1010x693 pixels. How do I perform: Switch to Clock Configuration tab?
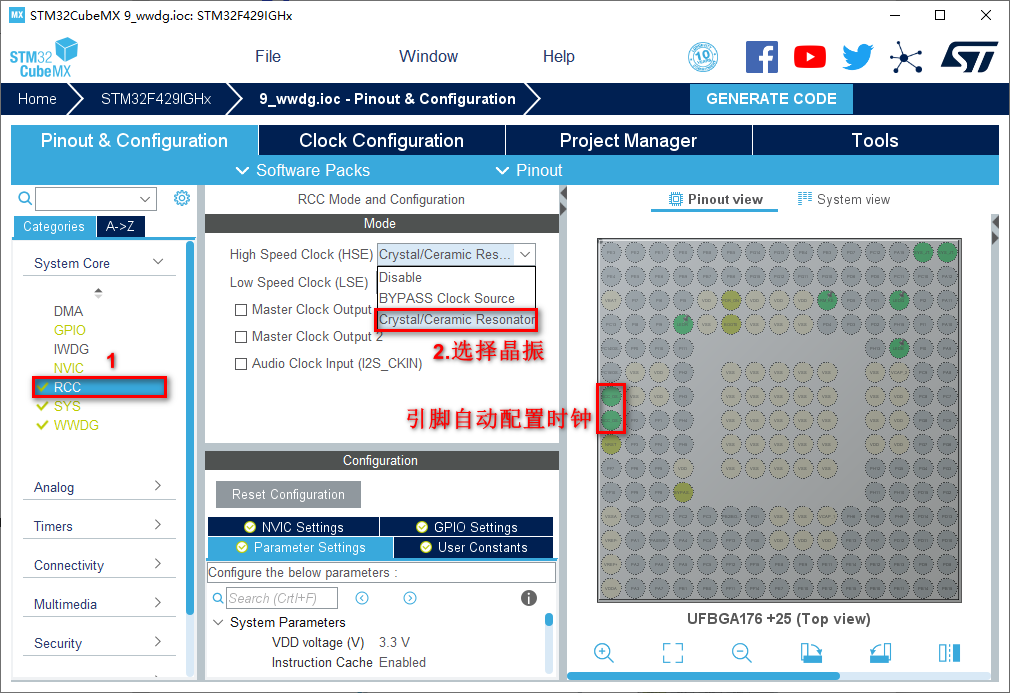pos(381,141)
